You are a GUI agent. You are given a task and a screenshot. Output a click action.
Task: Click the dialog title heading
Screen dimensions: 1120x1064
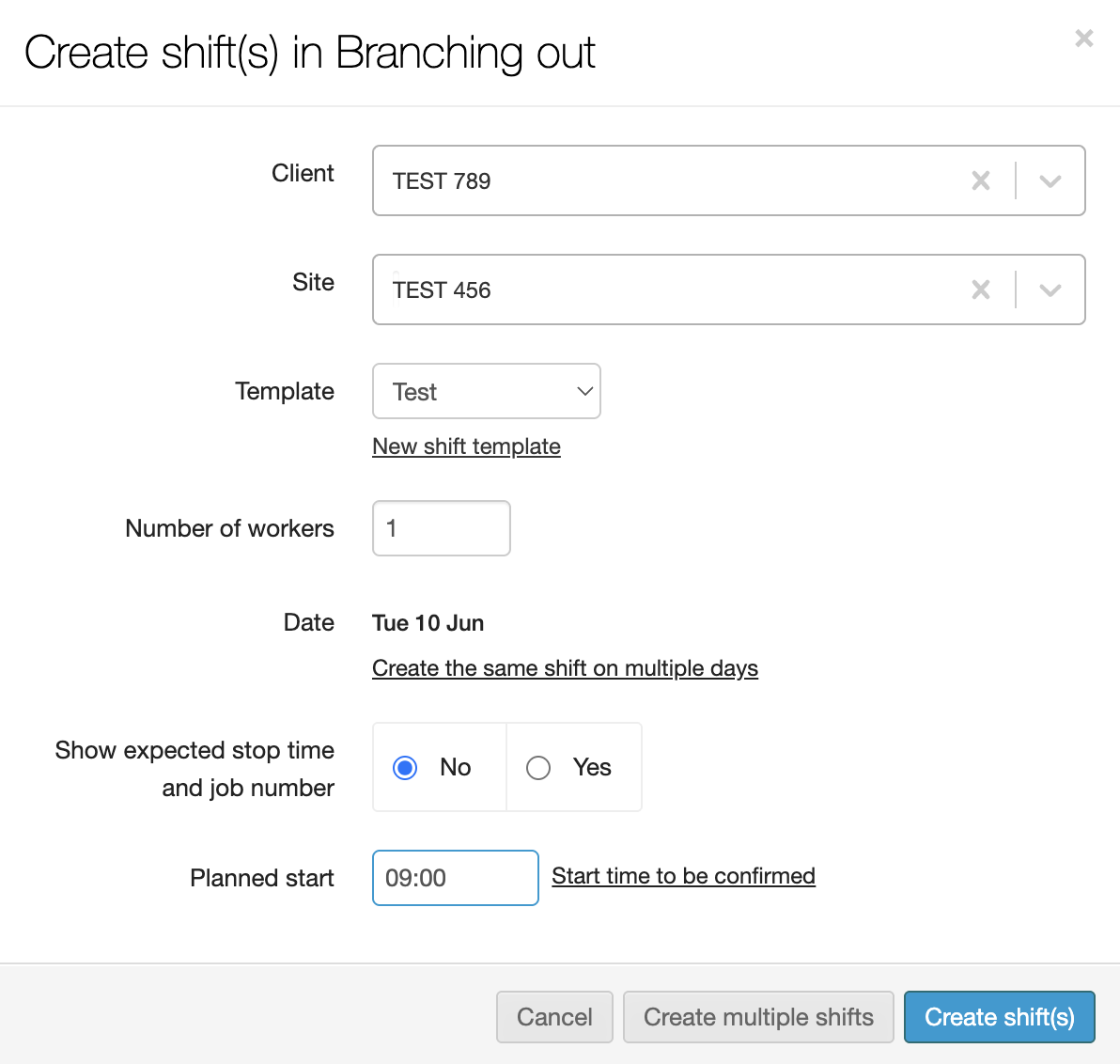click(x=310, y=53)
